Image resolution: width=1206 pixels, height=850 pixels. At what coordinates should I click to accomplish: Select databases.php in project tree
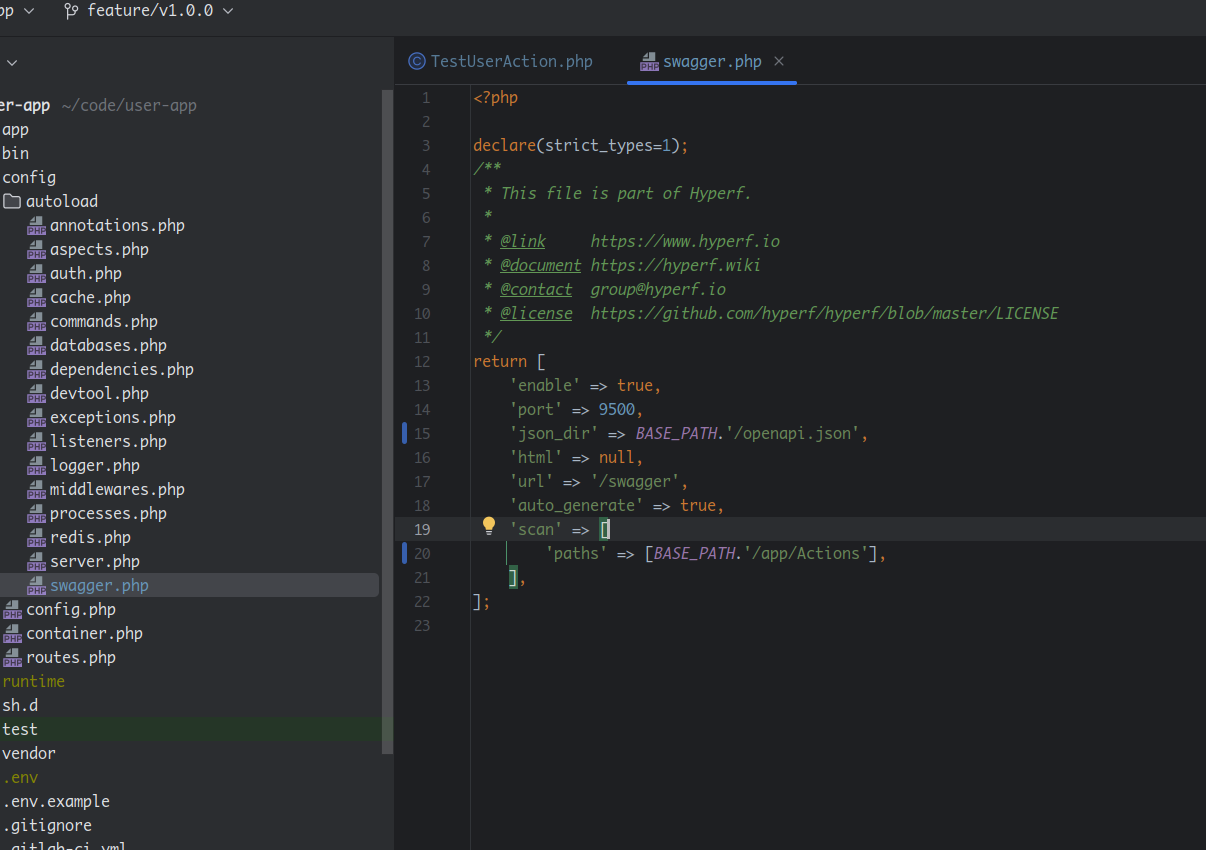tap(108, 345)
